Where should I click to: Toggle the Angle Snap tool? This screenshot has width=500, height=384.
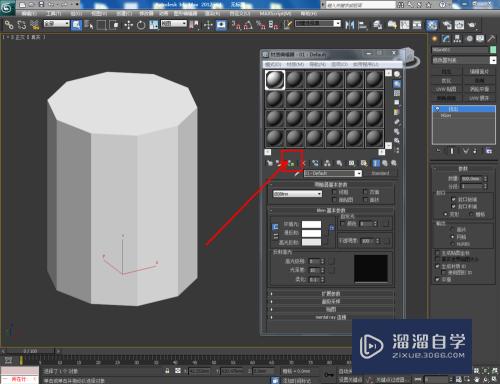coord(248,25)
